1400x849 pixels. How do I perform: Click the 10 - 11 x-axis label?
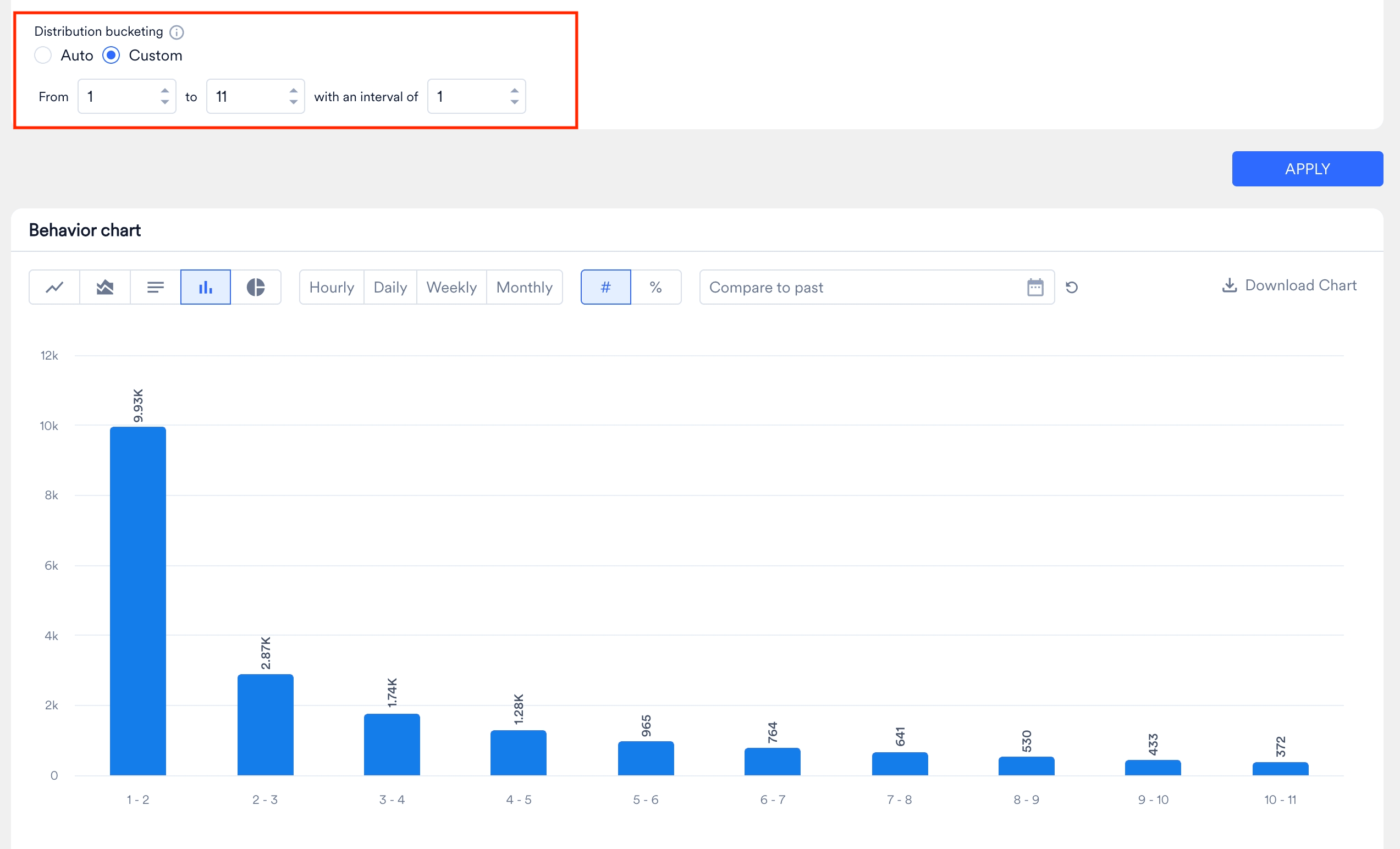[1280, 800]
